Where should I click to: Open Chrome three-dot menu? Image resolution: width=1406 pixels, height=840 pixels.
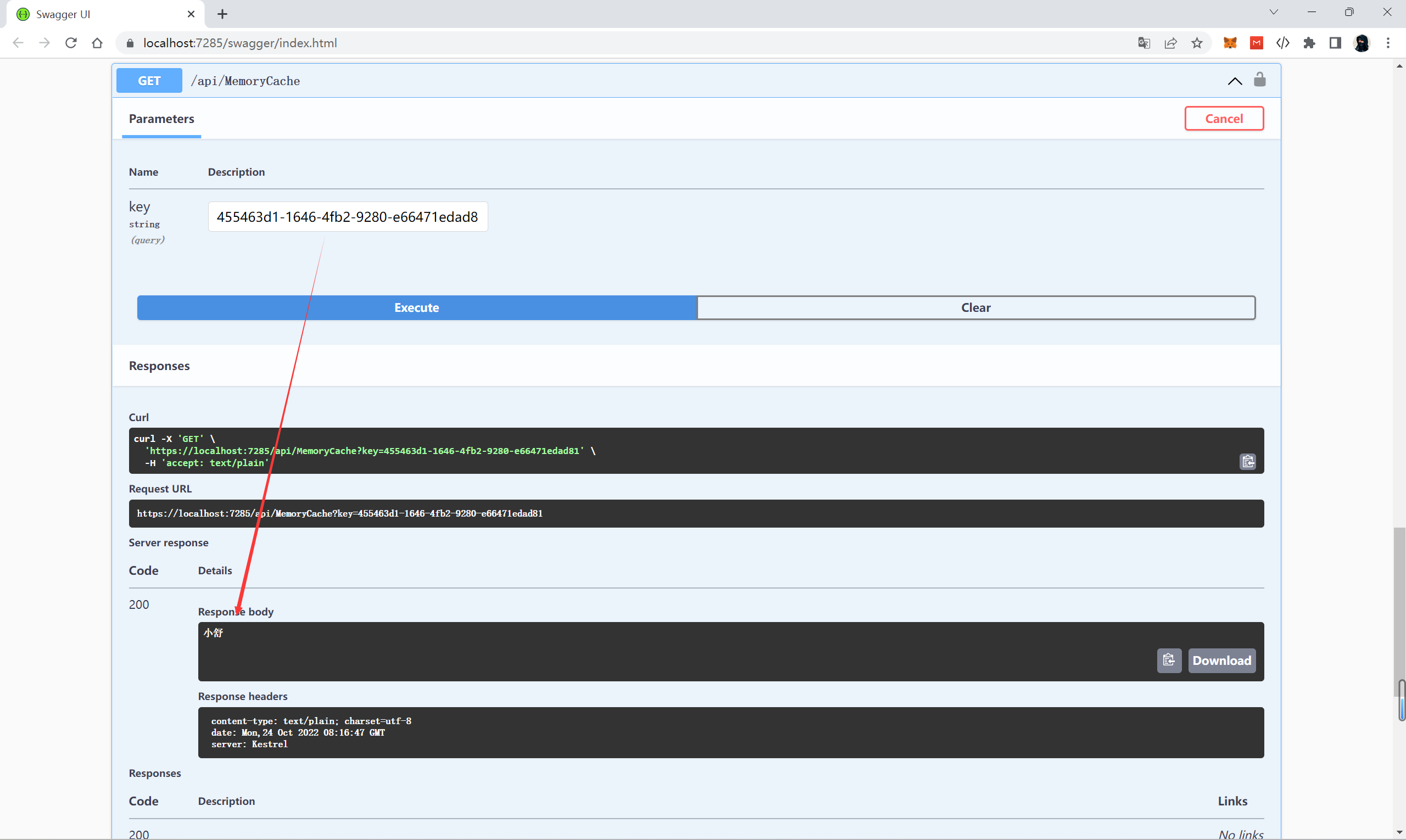1388,43
